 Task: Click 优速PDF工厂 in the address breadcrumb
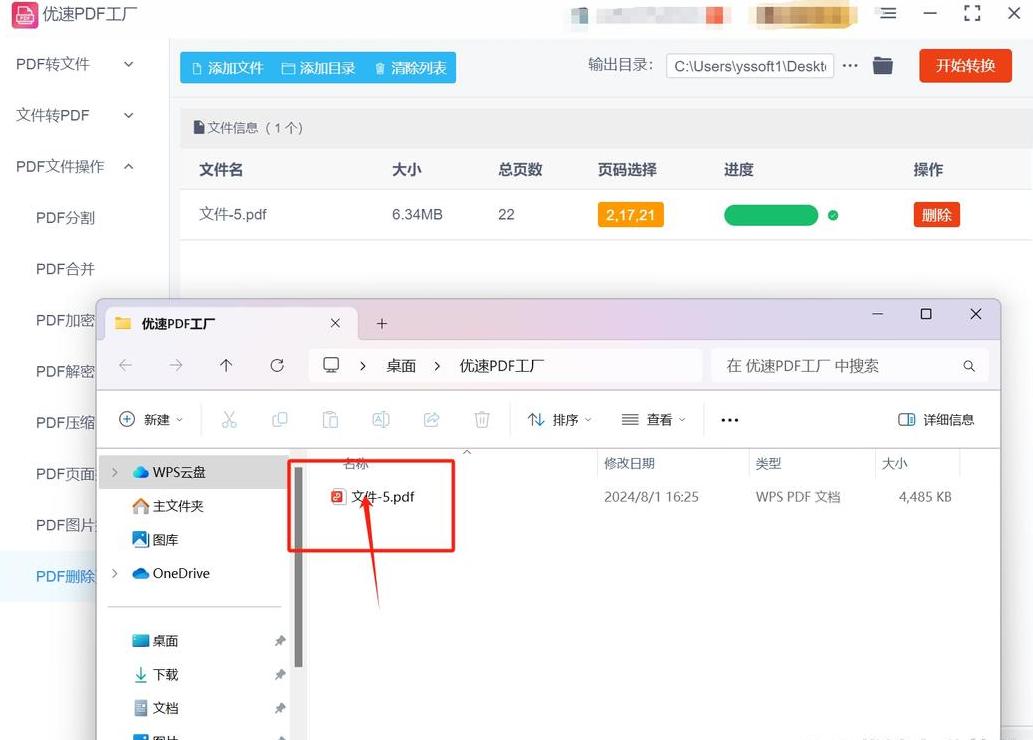point(501,366)
